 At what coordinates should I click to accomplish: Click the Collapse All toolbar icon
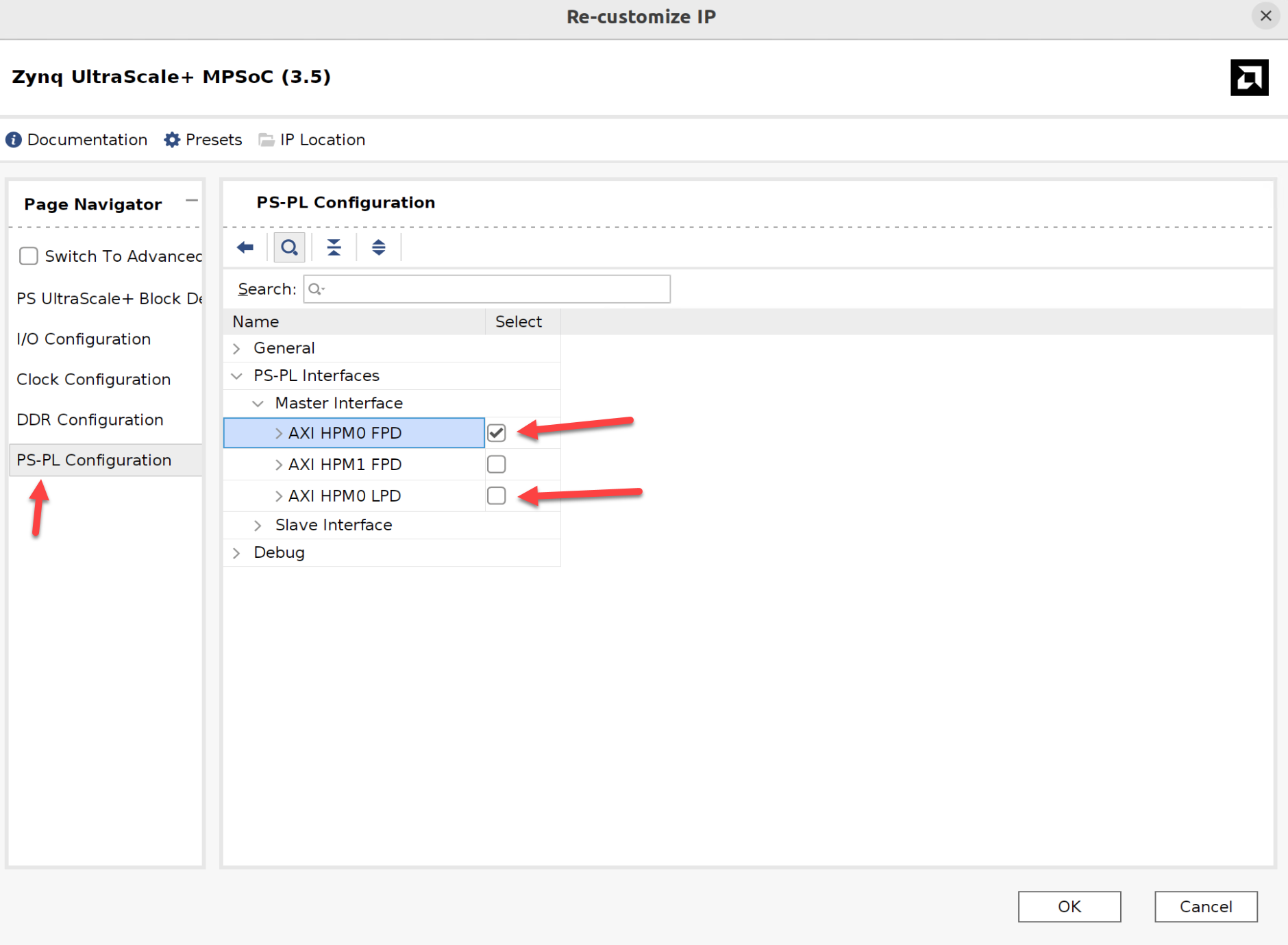334,247
